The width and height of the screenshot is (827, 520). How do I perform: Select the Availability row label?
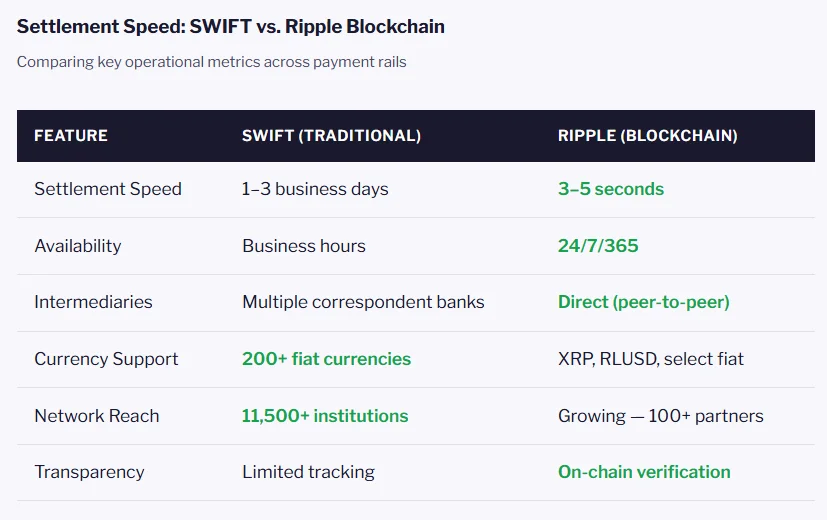click(78, 246)
